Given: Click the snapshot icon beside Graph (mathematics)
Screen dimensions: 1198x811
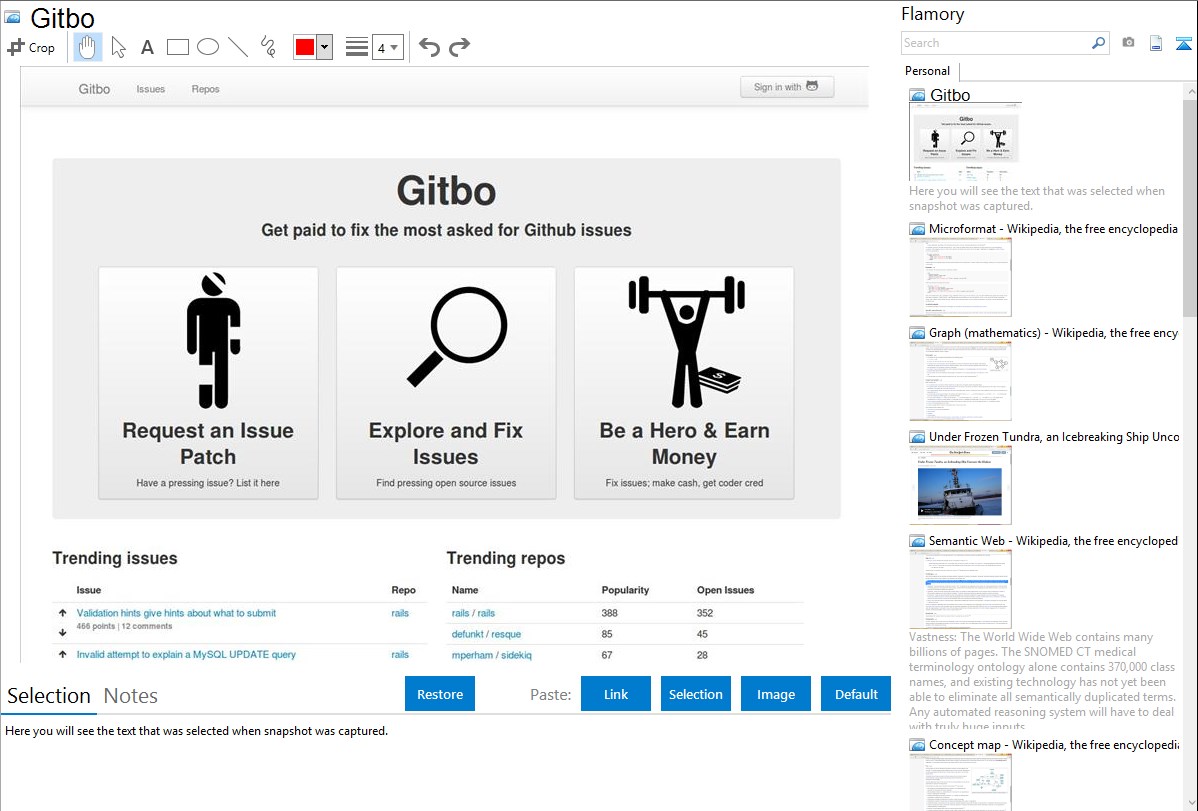Looking at the screenshot, I should (917, 333).
